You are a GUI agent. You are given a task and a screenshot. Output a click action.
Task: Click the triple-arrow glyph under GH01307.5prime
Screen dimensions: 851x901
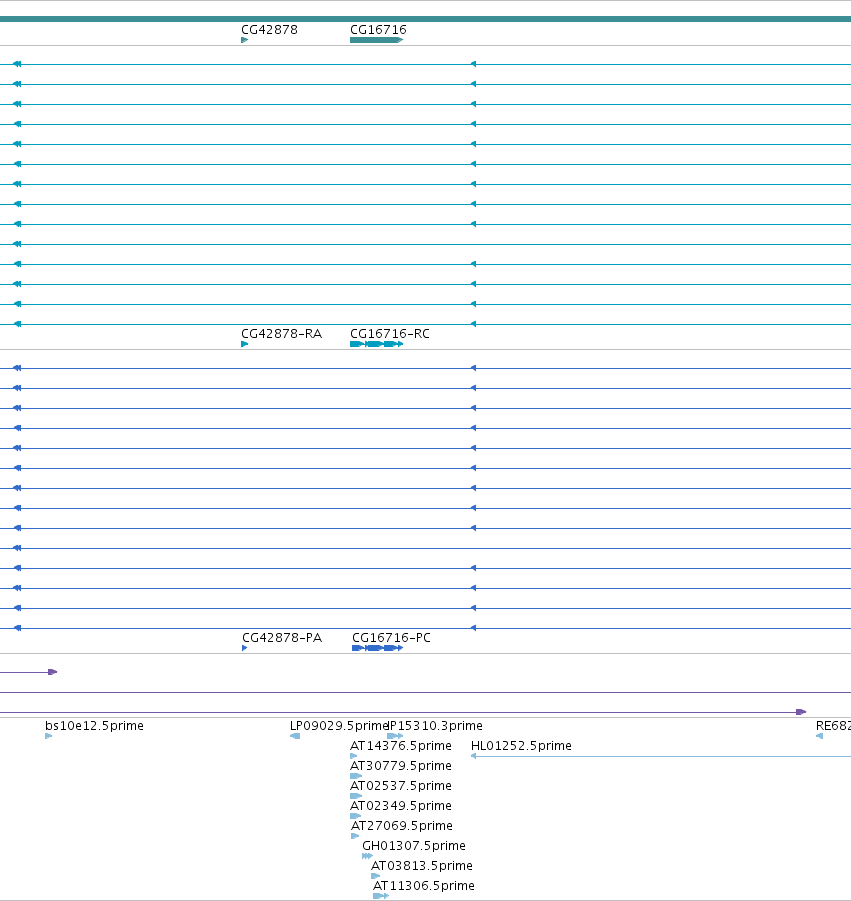click(367, 856)
